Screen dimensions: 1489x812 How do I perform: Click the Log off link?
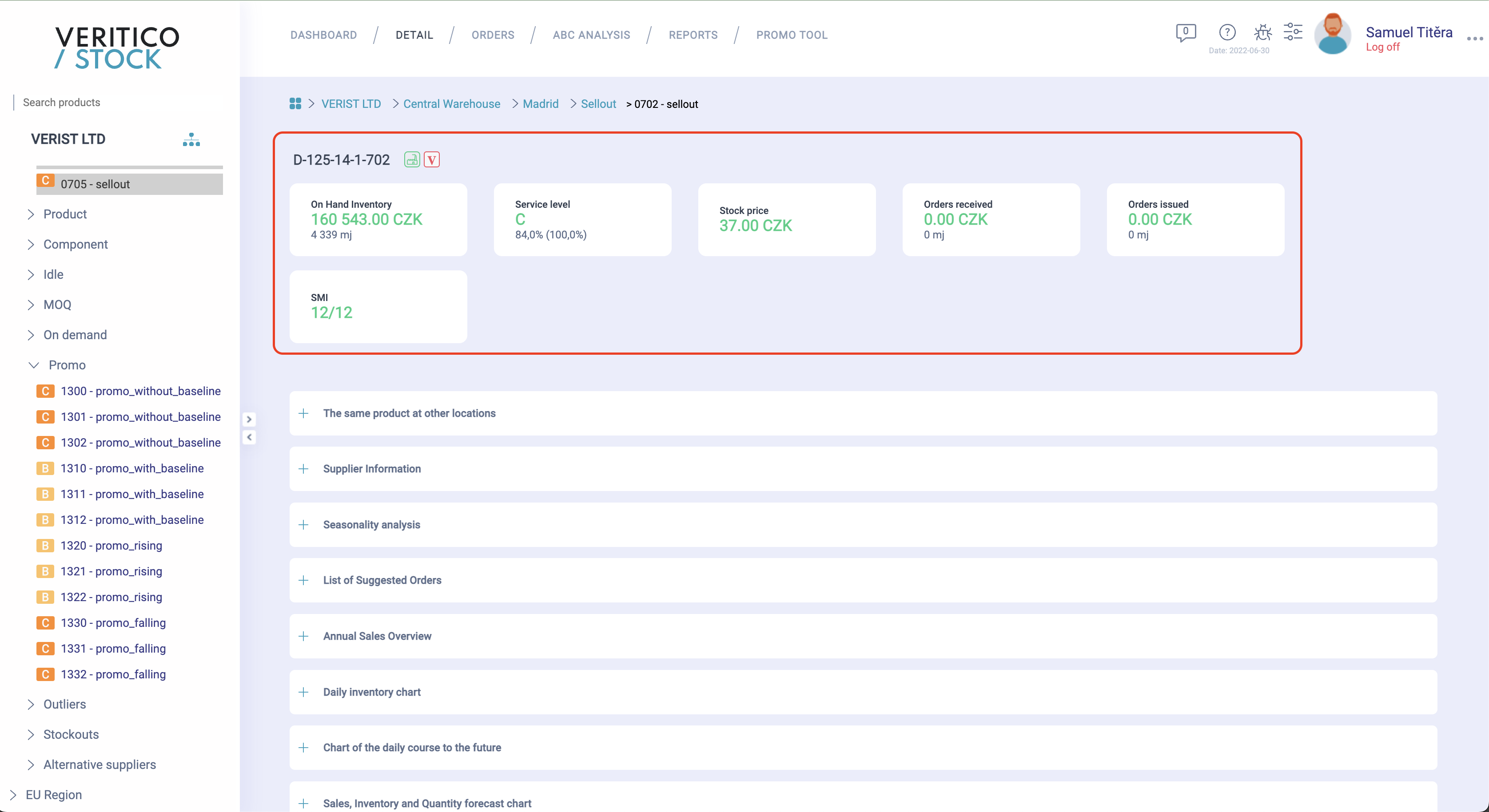(1382, 48)
